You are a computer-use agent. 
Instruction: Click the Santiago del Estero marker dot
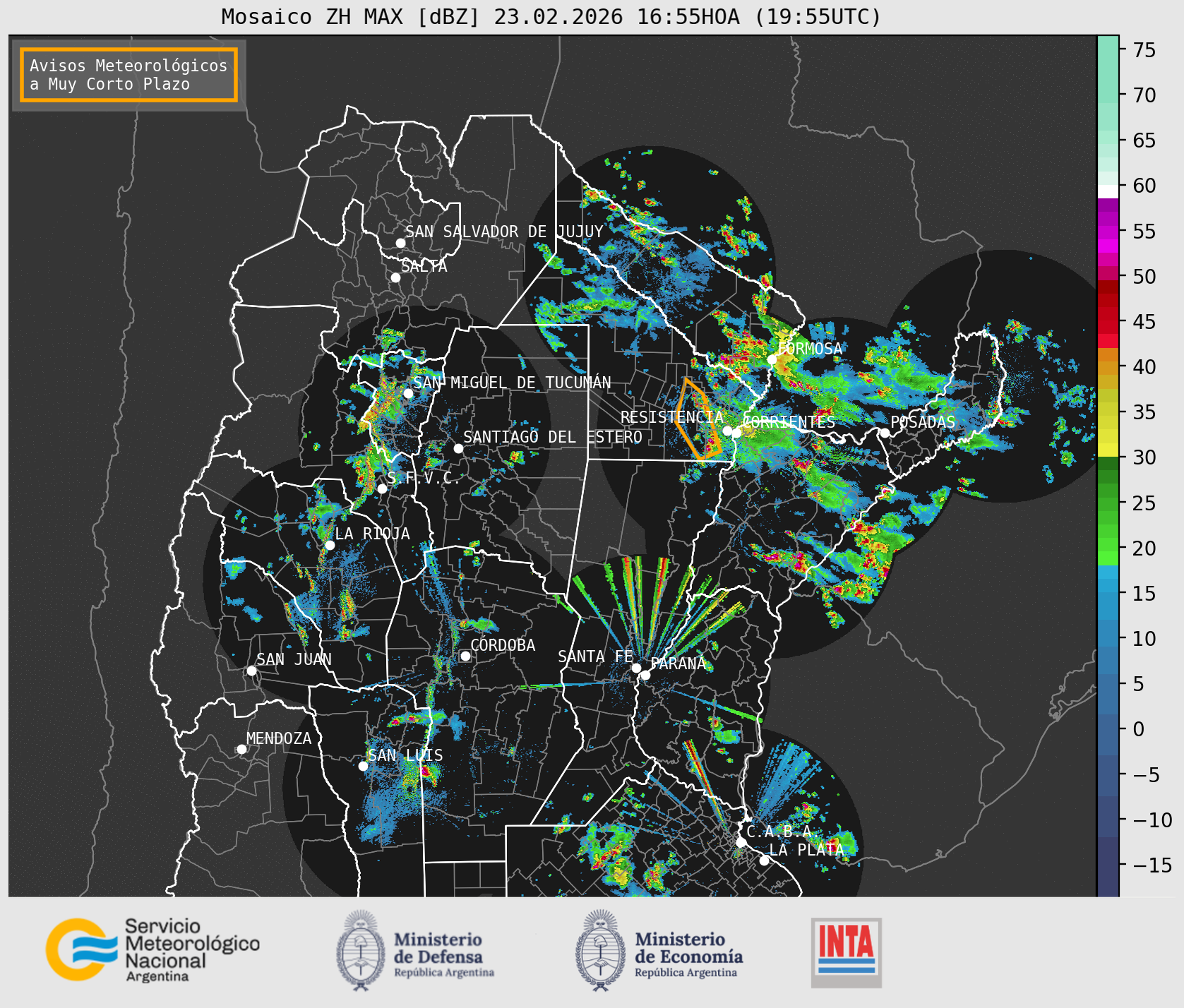pyautogui.click(x=458, y=448)
